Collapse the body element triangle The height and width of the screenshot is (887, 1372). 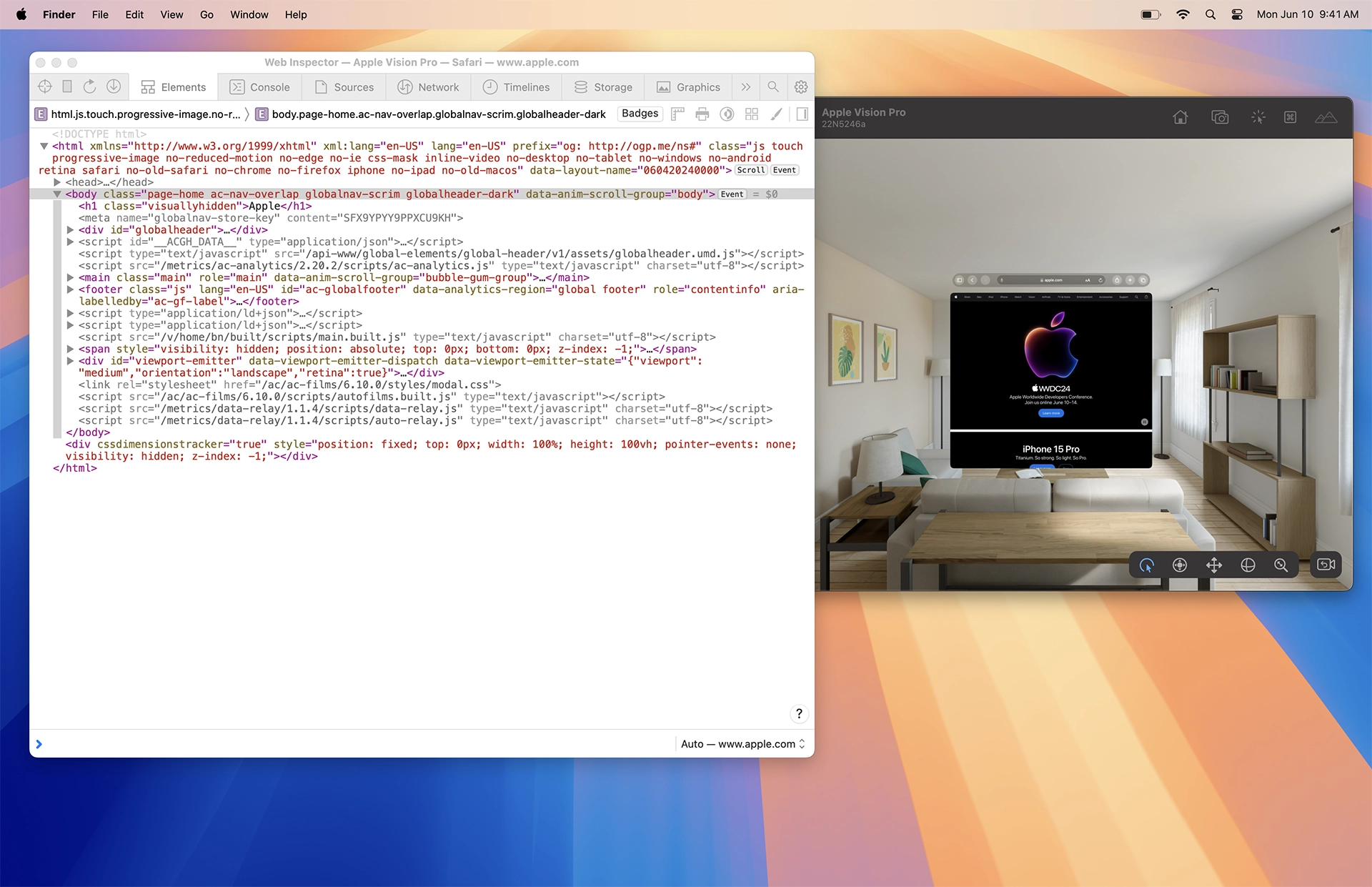coord(57,194)
